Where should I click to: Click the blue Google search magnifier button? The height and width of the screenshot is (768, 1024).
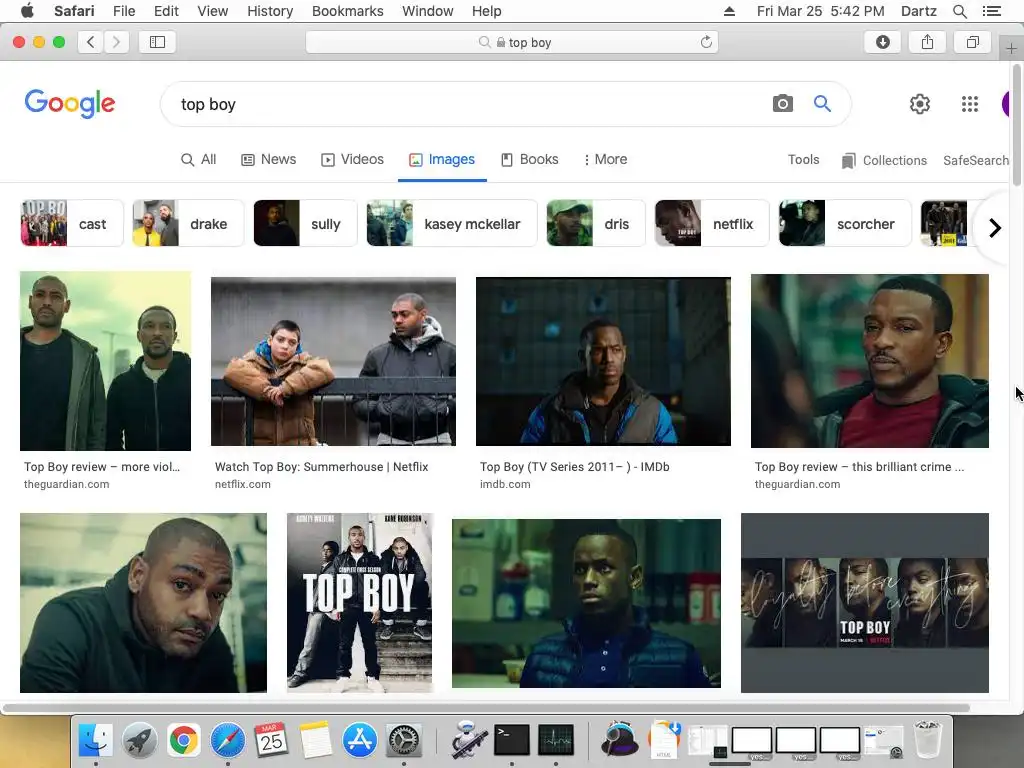(x=822, y=104)
